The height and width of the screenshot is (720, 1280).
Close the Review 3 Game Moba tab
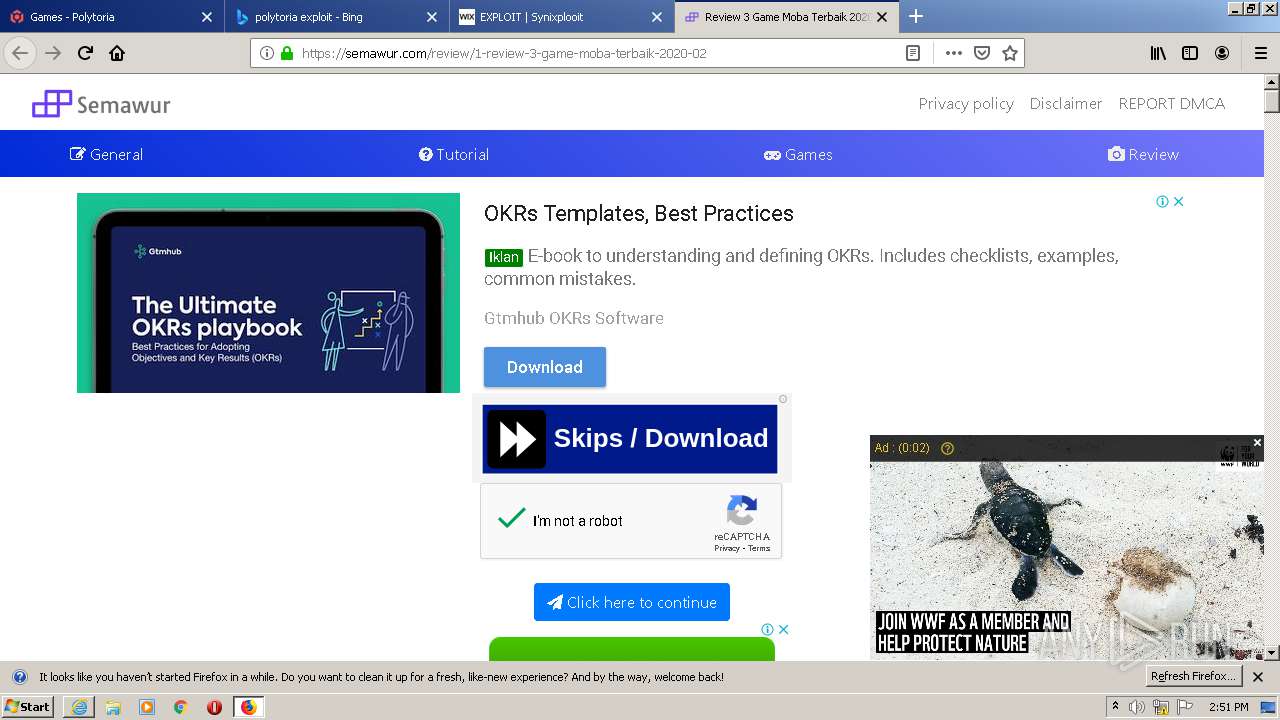point(882,17)
